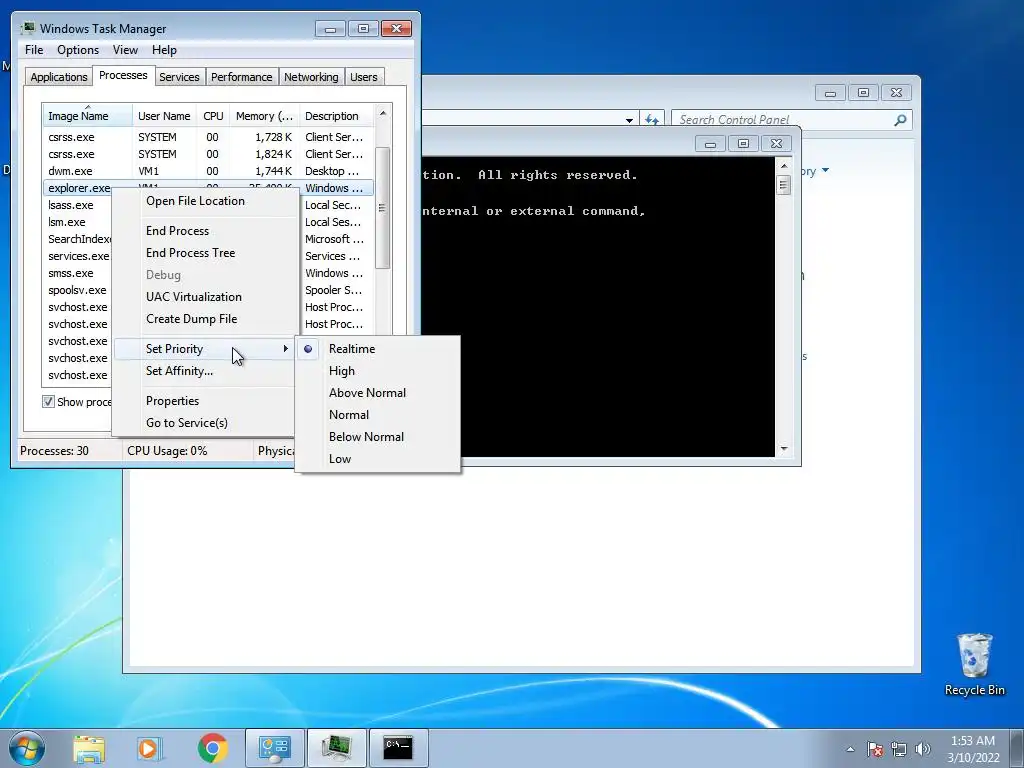Open Windows Explorer from the taskbar

tap(89, 748)
